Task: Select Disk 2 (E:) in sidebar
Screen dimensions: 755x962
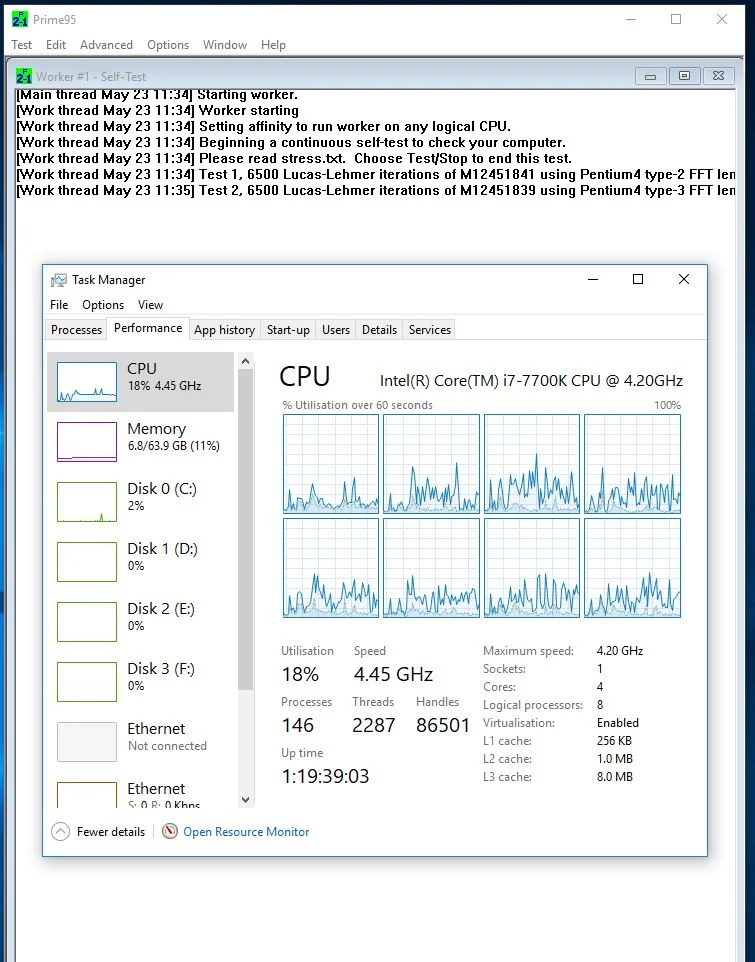Action: (140, 621)
